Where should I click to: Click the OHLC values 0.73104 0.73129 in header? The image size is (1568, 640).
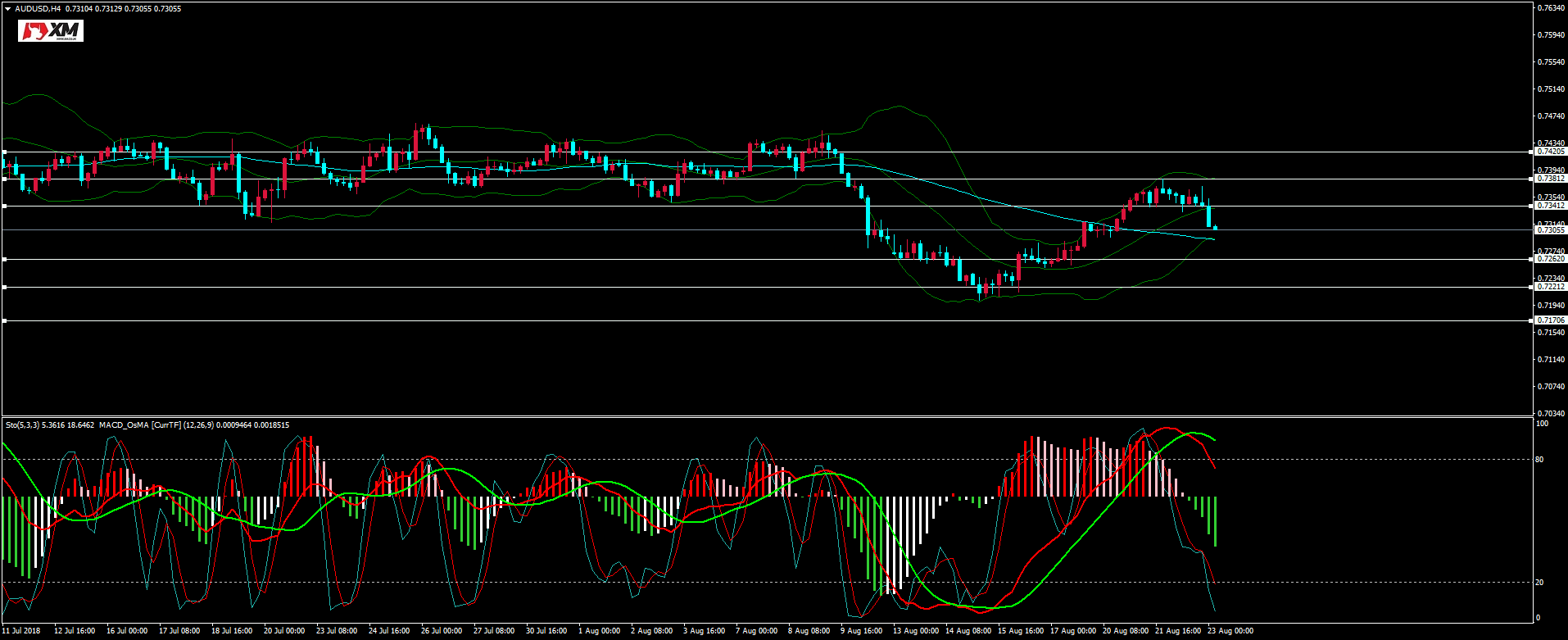94,9
